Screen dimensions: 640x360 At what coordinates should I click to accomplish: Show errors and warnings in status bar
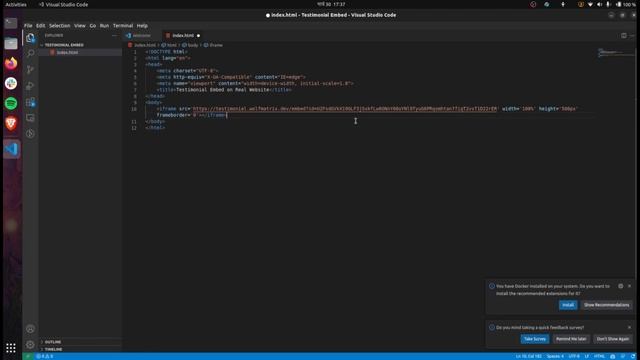pyautogui.click(x=44, y=356)
